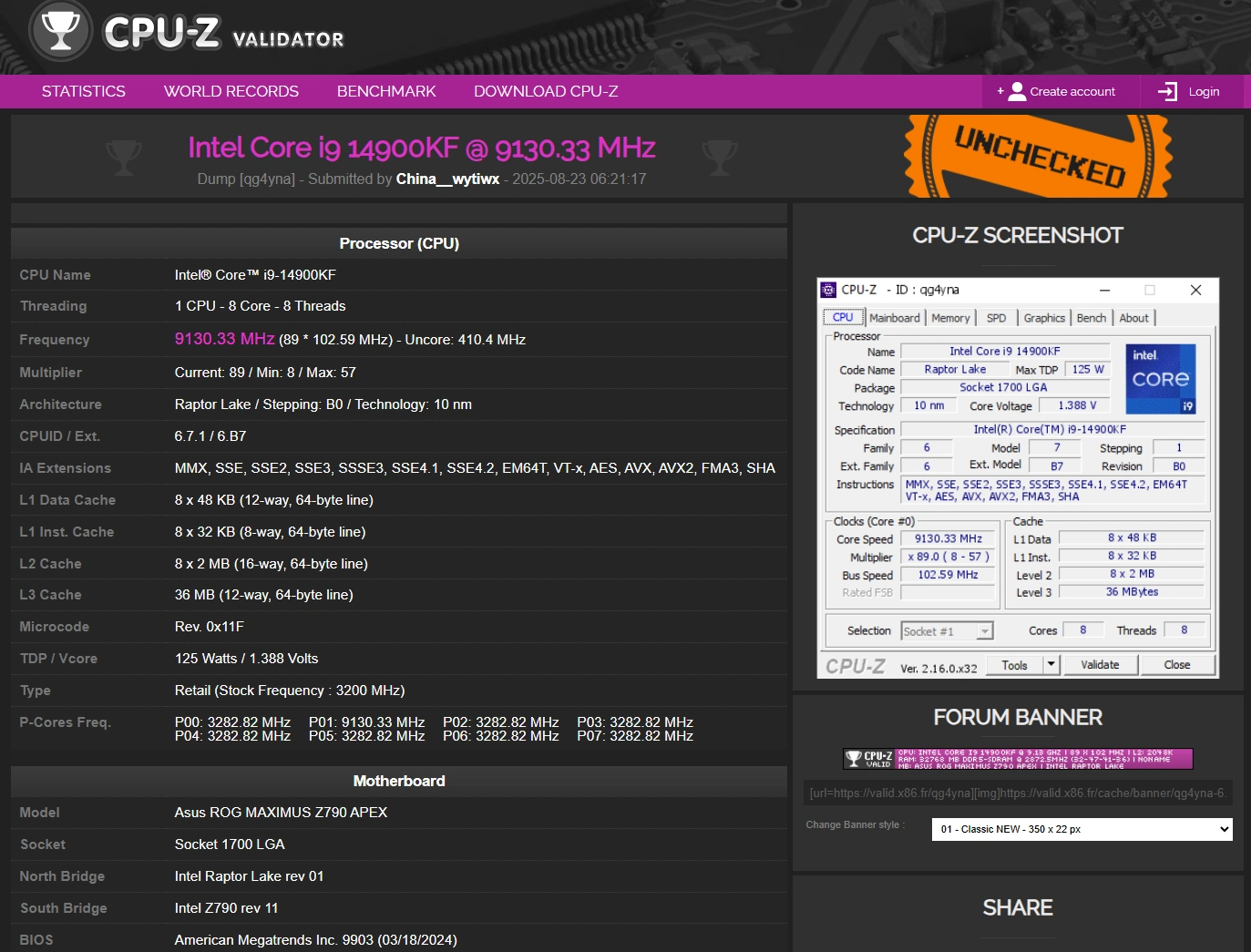Click the Retail stock frequency Type value
The height and width of the screenshot is (952, 1251).
[290, 691]
